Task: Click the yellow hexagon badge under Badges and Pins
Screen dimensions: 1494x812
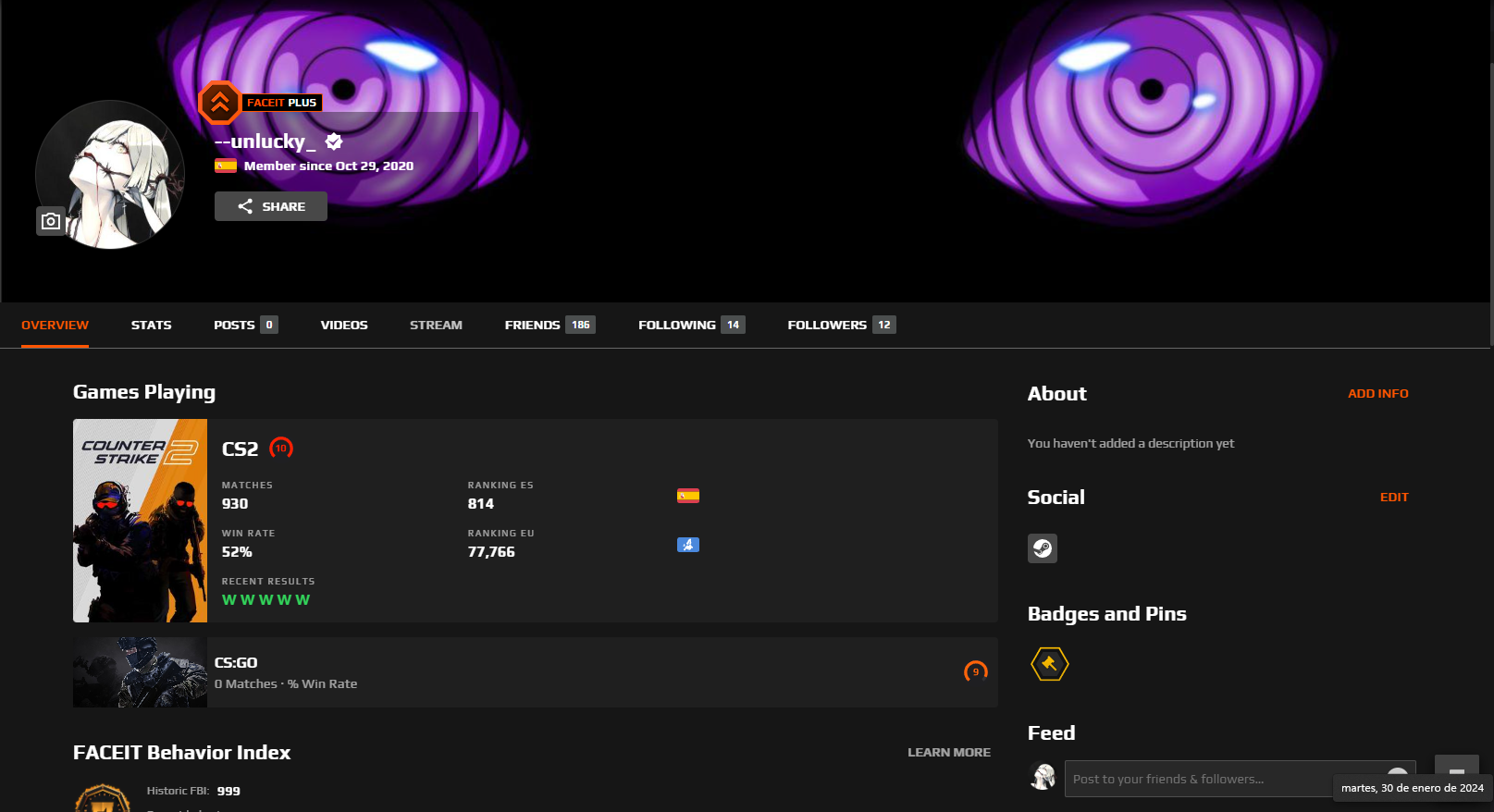Action: [x=1050, y=664]
